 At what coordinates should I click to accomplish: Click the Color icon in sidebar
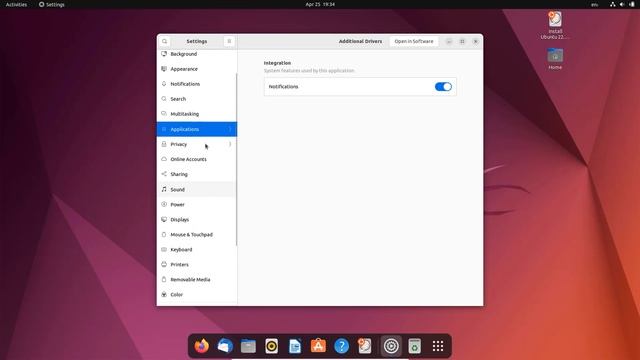[164, 295]
